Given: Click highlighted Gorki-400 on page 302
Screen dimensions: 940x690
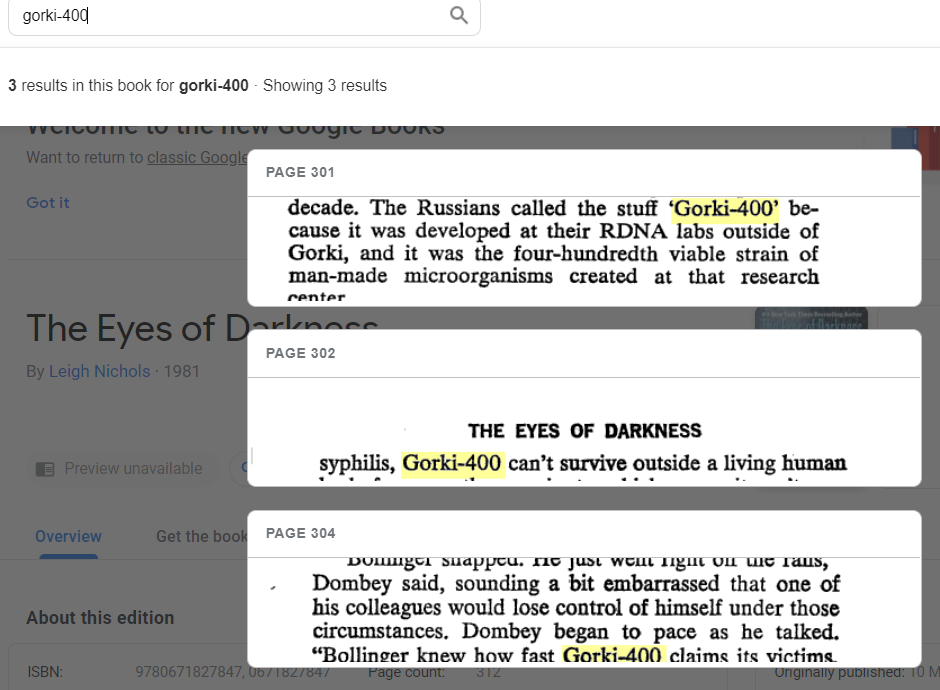Looking at the screenshot, I should tap(453, 463).
